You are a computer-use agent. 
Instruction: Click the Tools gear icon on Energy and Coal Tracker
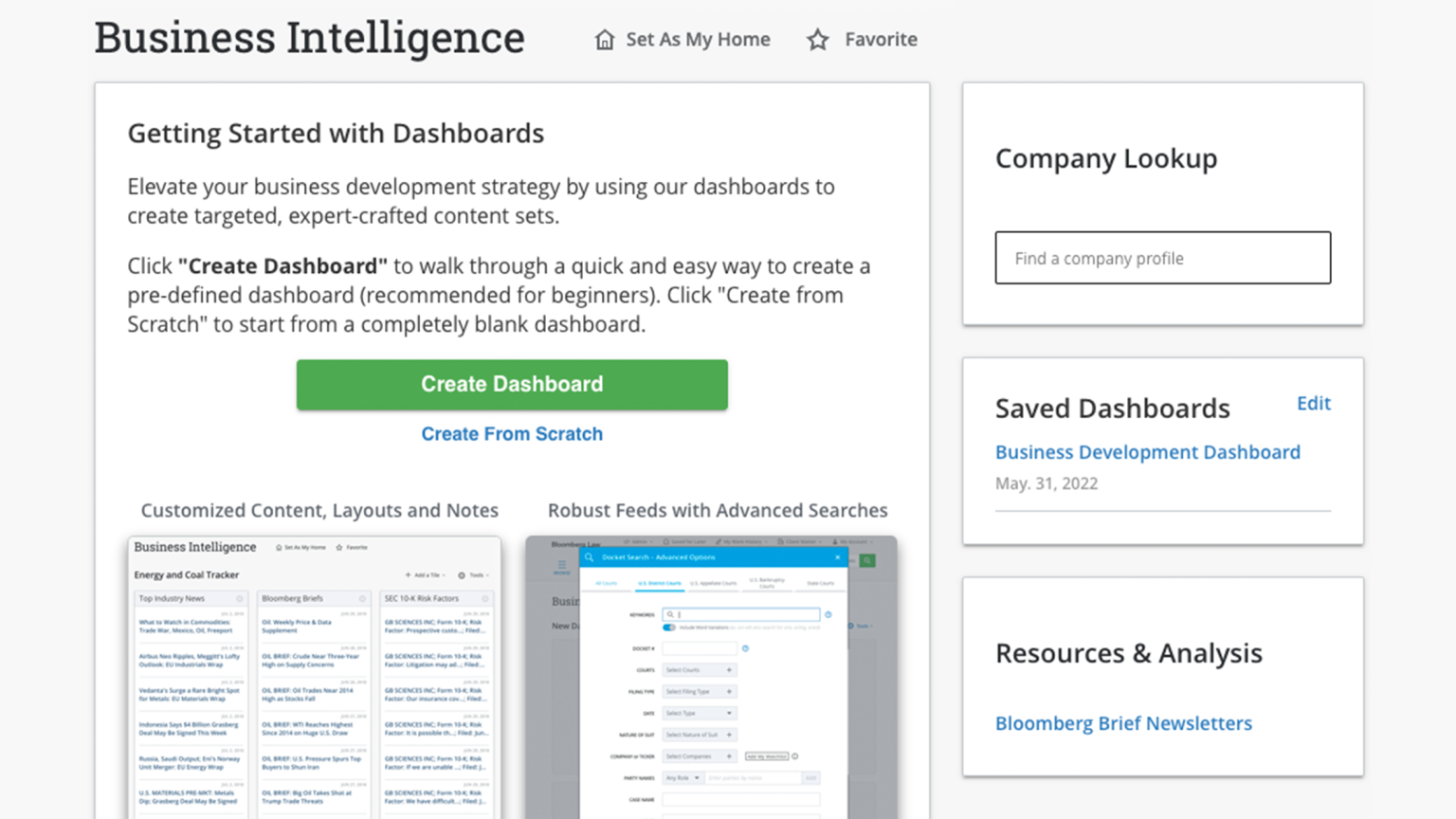pyautogui.click(x=462, y=575)
